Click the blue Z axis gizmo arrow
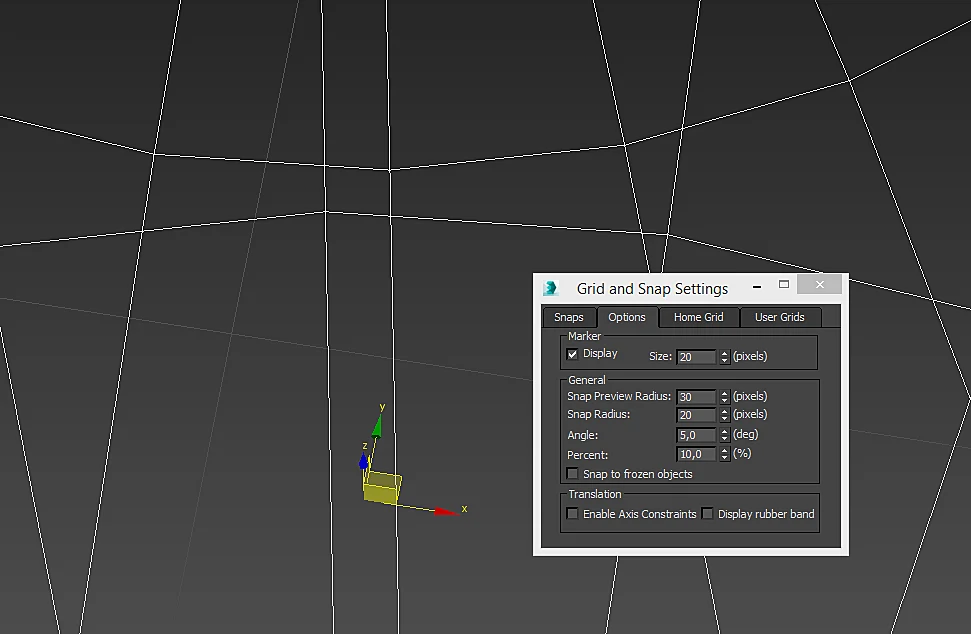 coord(364,461)
